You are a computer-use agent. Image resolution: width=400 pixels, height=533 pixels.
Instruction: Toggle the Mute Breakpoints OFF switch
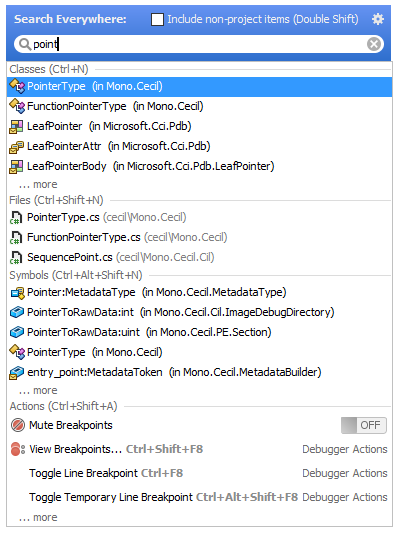(x=364, y=425)
